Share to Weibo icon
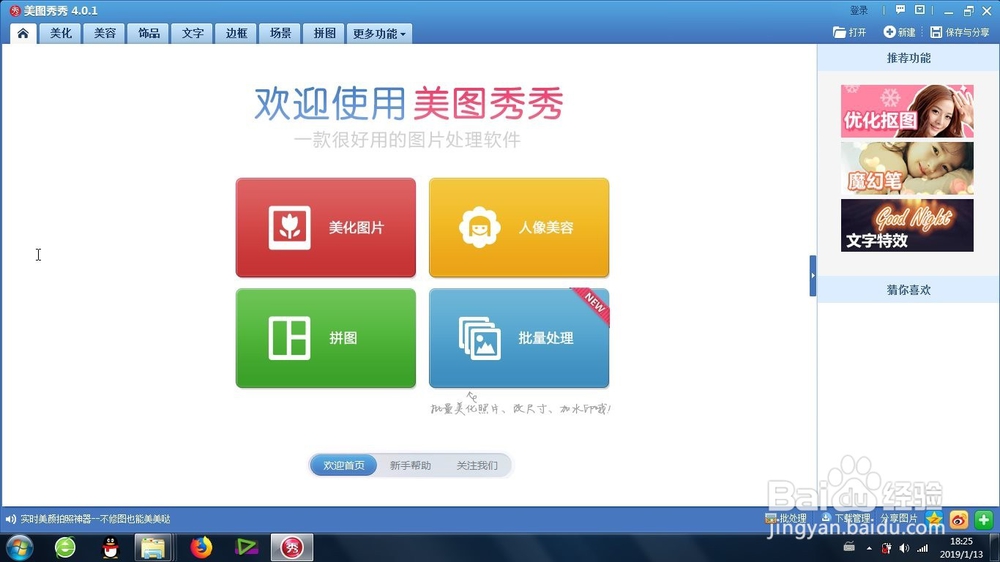 [959, 520]
